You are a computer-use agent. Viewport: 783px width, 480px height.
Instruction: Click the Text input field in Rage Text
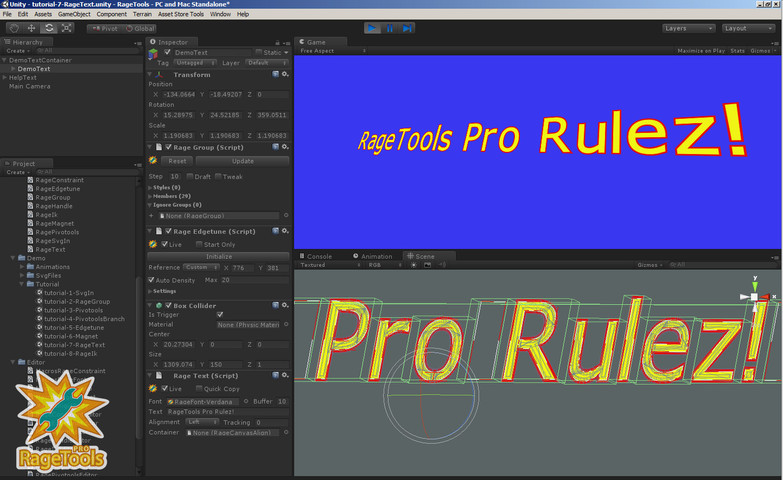(x=228, y=412)
